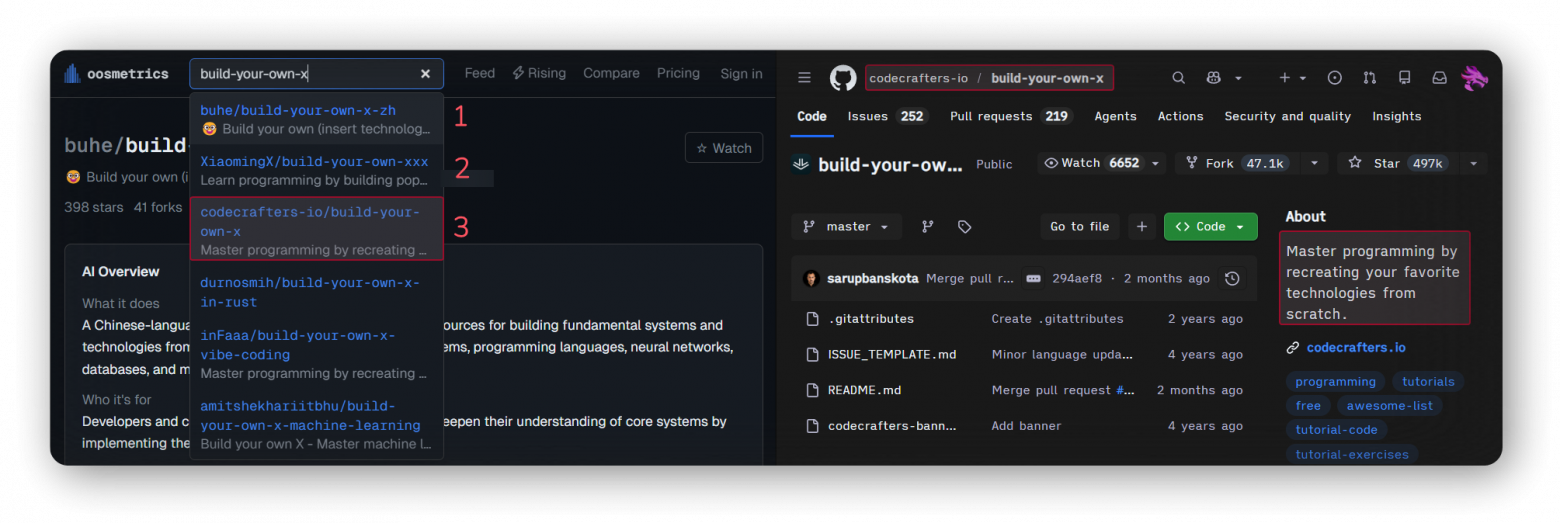Click the awesome-list topic tag
This screenshot has height=523, width=1560.
tap(1389, 406)
